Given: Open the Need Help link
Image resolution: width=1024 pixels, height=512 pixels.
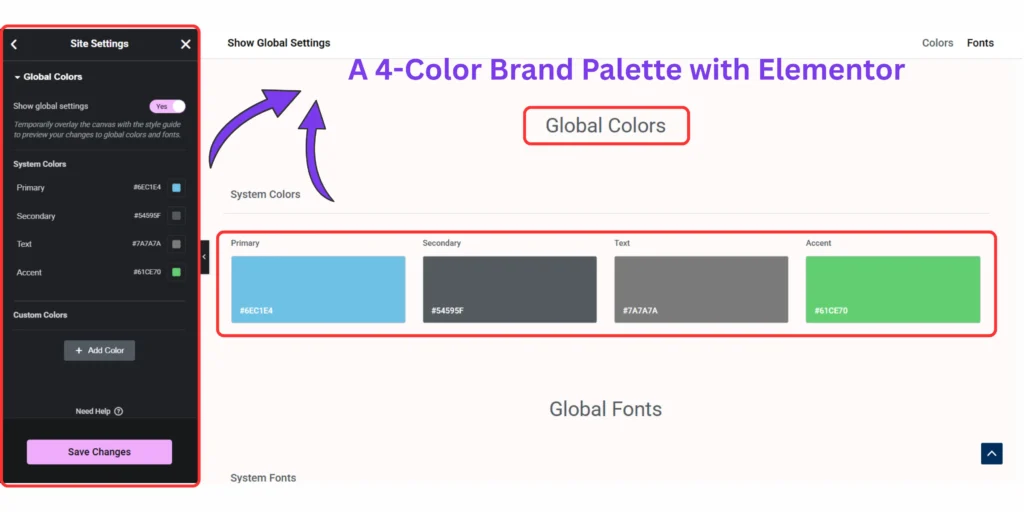Looking at the screenshot, I should click(x=99, y=411).
